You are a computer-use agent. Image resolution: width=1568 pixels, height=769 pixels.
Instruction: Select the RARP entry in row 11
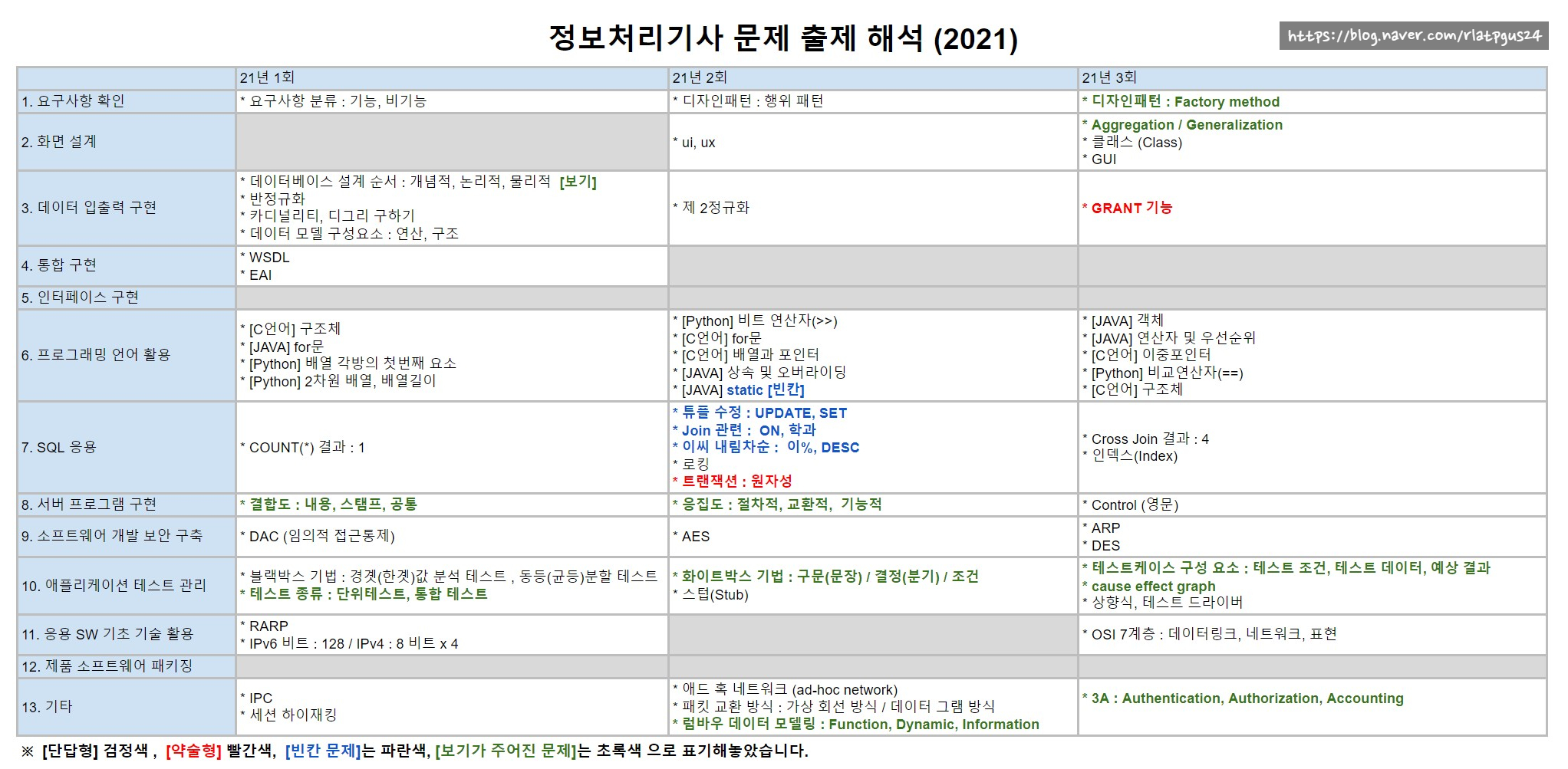click(268, 626)
